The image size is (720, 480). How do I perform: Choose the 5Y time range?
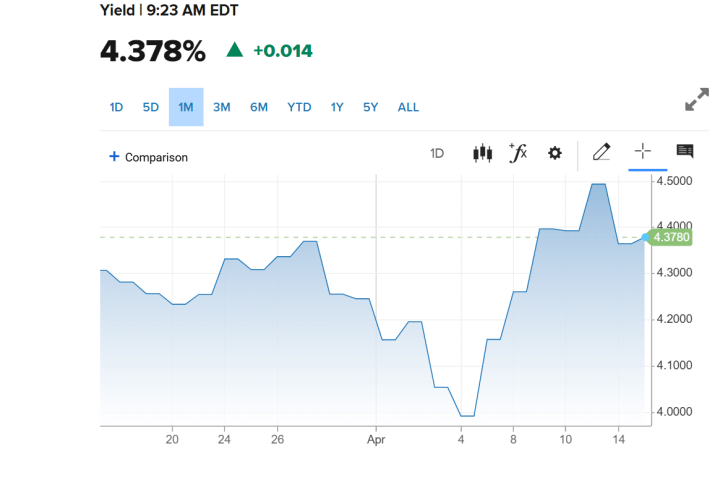[x=371, y=107]
